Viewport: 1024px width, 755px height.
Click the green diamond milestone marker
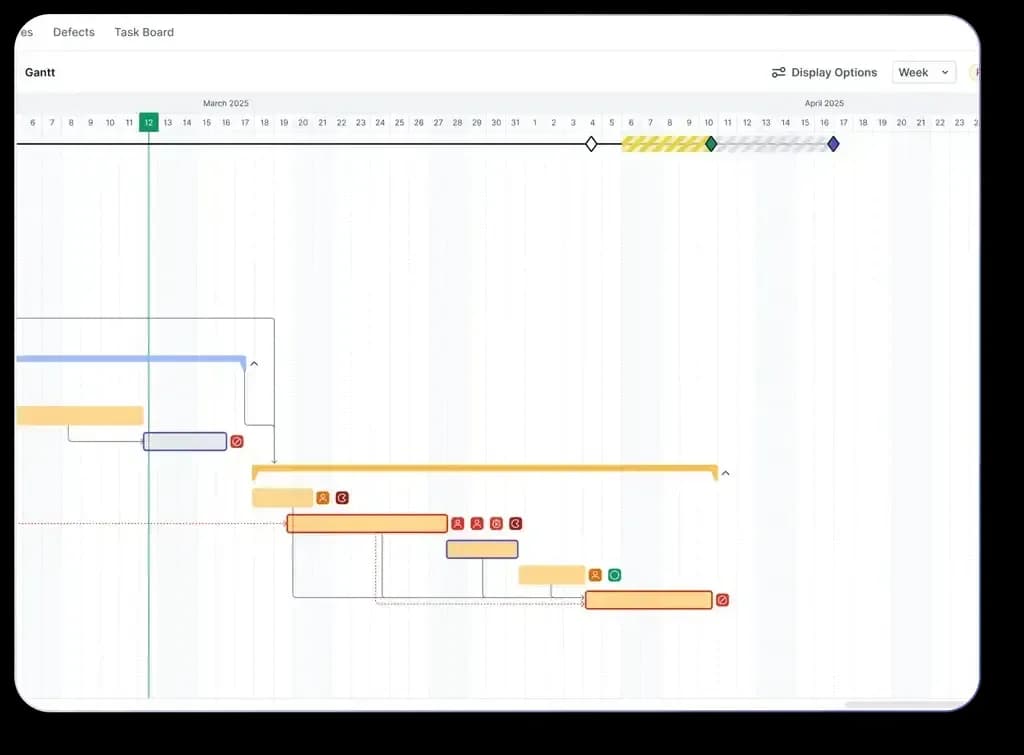[x=711, y=144]
